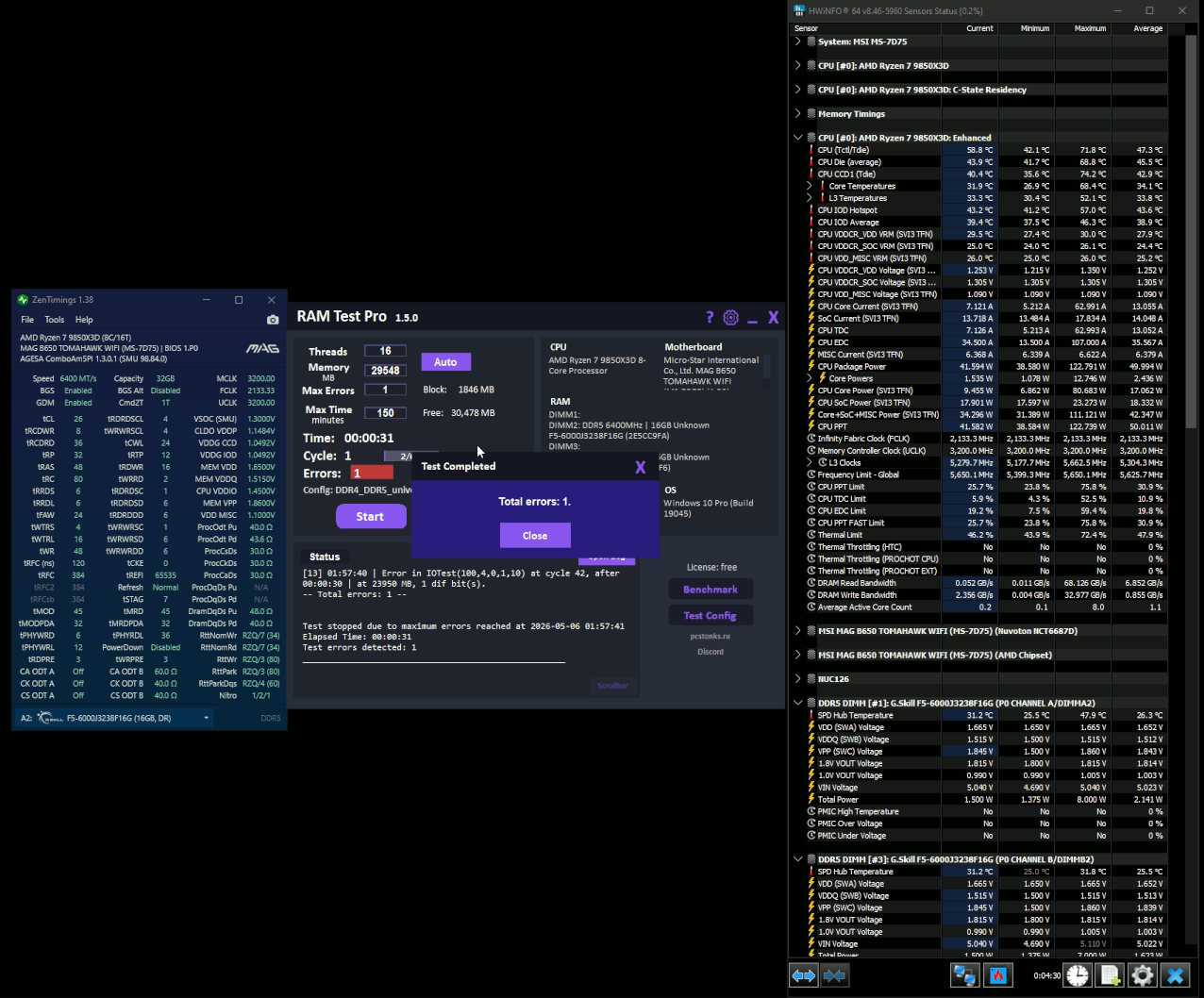
Task: Expand NUC126 sensor group
Action: click(x=798, y=679)
